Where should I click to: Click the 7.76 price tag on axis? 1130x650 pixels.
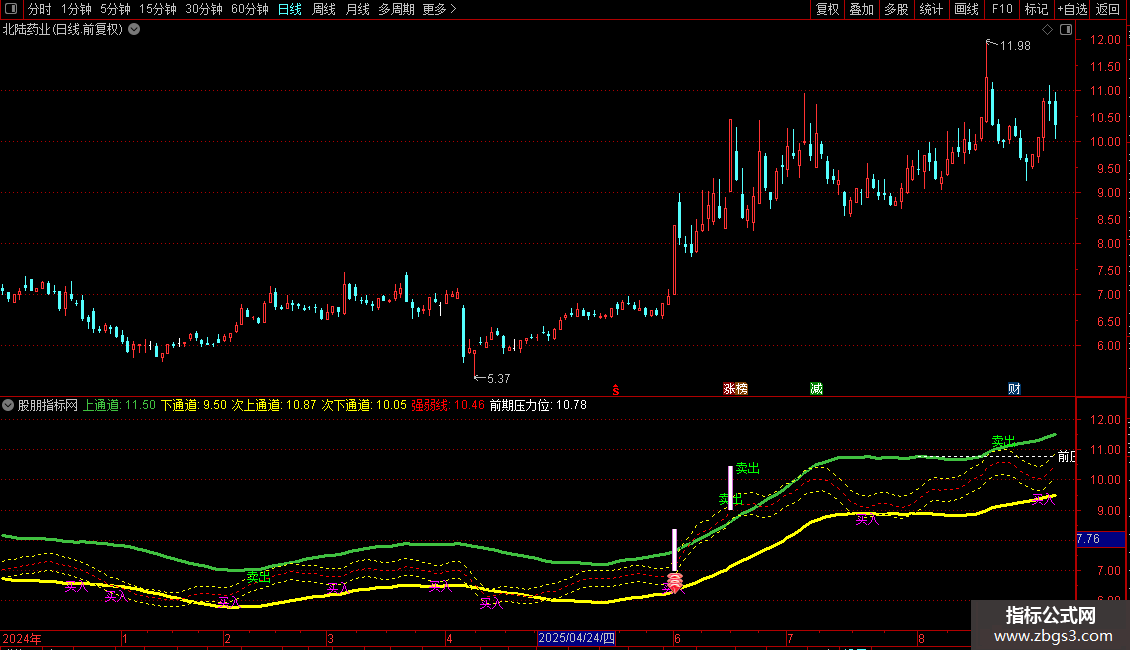[1100, 539]
